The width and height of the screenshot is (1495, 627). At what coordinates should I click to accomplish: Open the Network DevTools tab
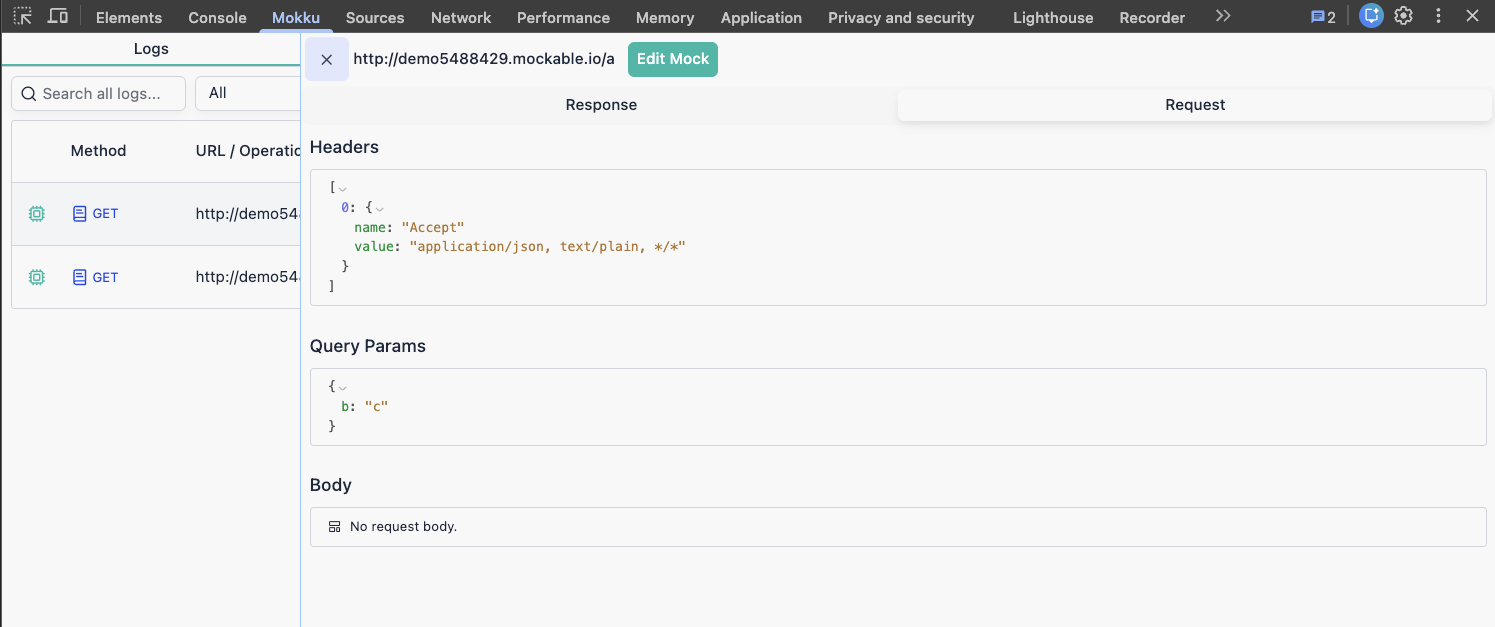460,17
